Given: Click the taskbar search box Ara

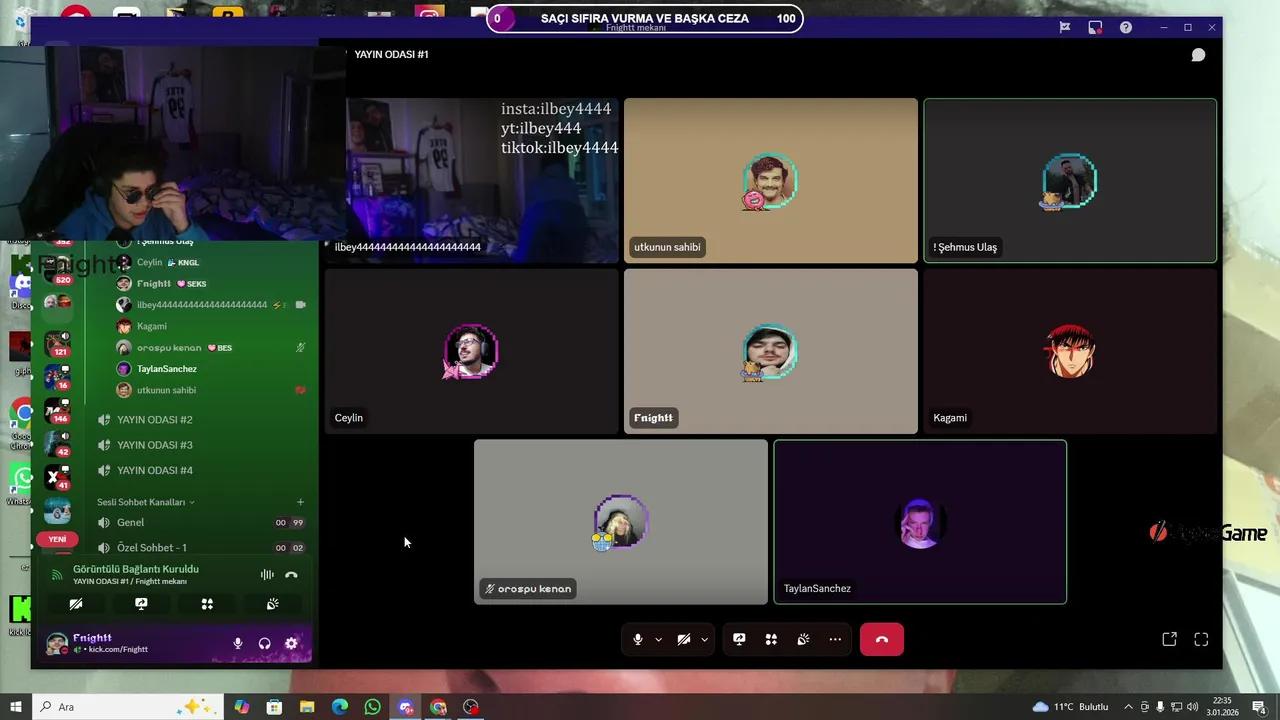Looking at the screenshot, I should 130,707.
